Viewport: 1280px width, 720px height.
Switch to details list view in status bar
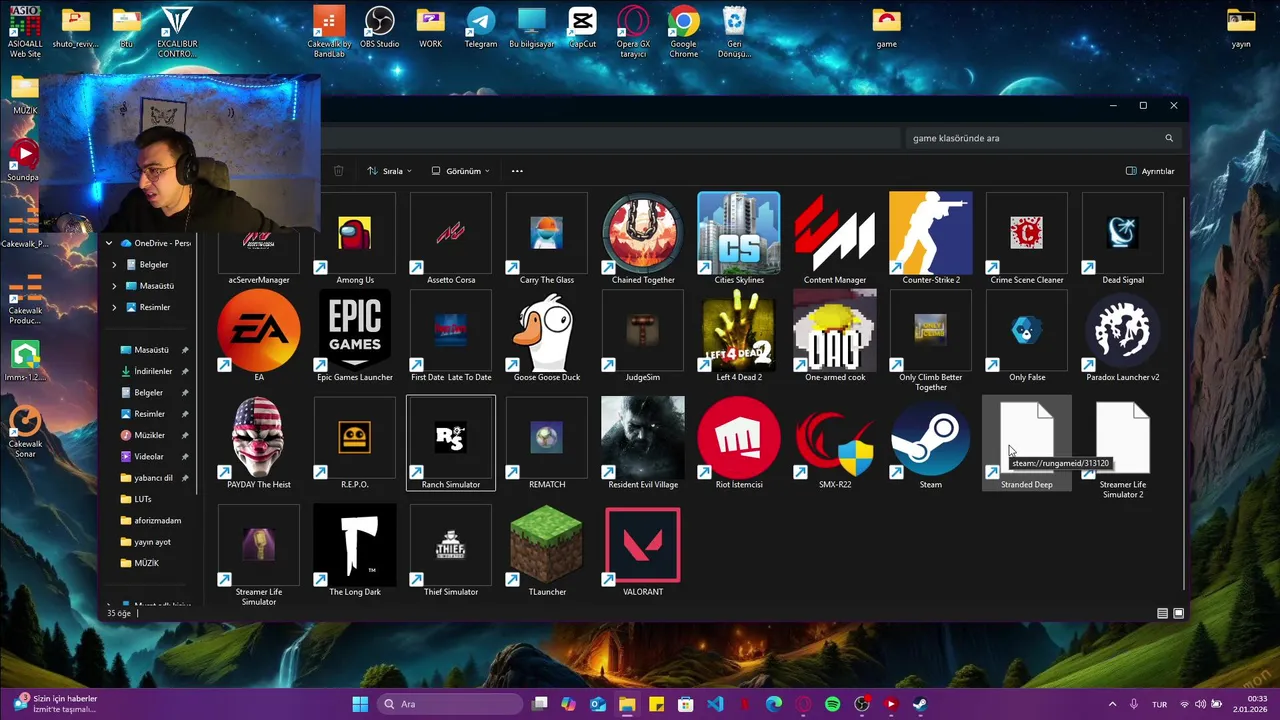pyautogui.click(x=1162, y=613)
